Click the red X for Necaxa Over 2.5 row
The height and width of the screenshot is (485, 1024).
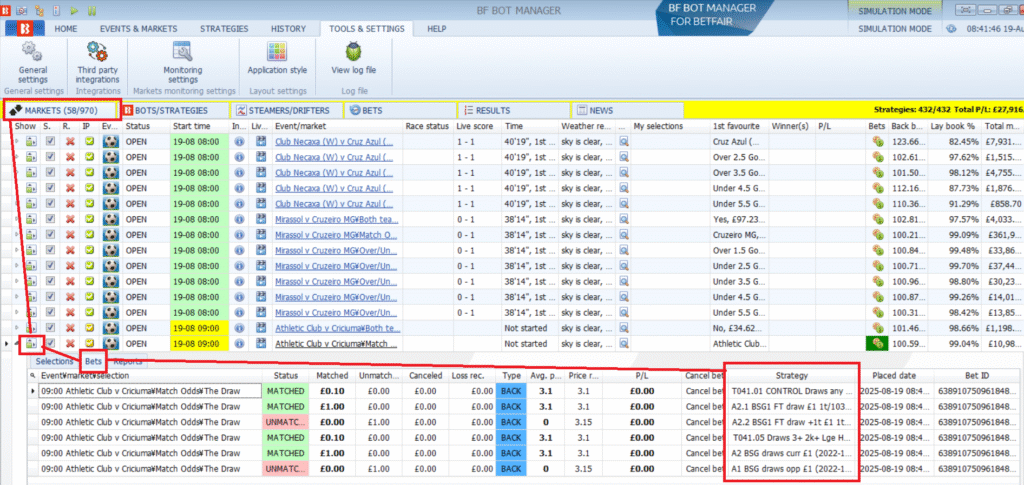tap(71, 156)
